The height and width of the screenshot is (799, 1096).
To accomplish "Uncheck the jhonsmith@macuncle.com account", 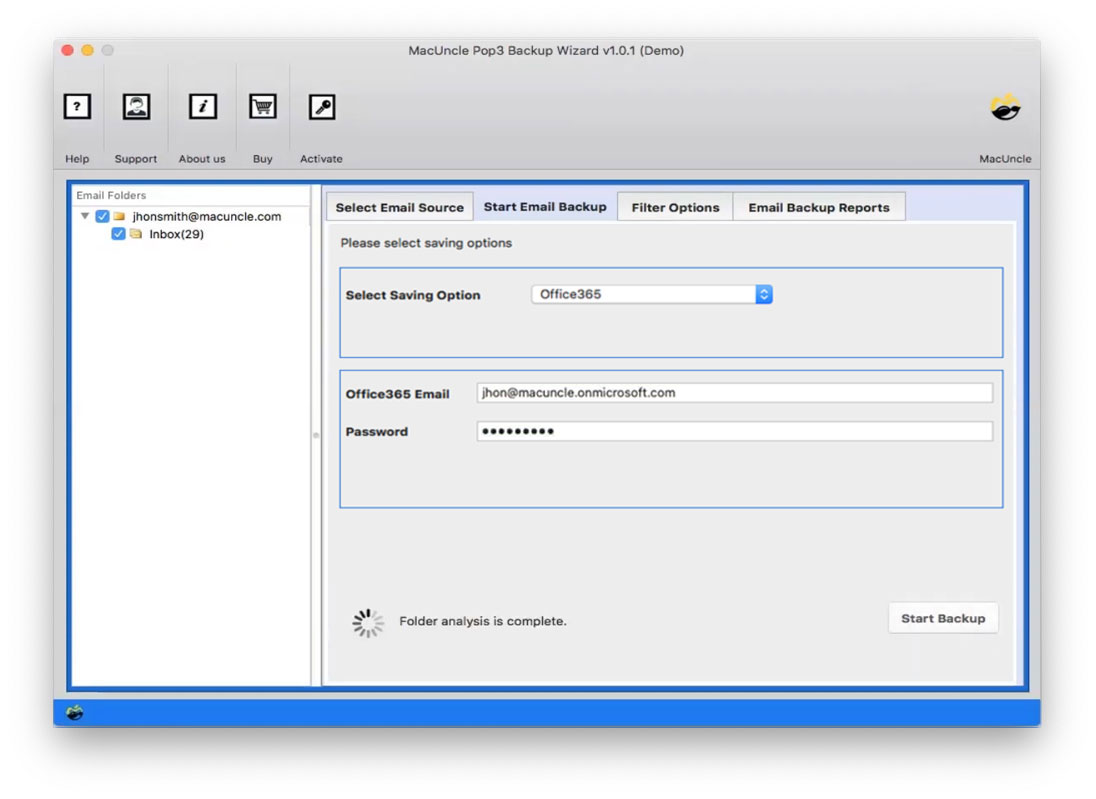I will [100, 216].
